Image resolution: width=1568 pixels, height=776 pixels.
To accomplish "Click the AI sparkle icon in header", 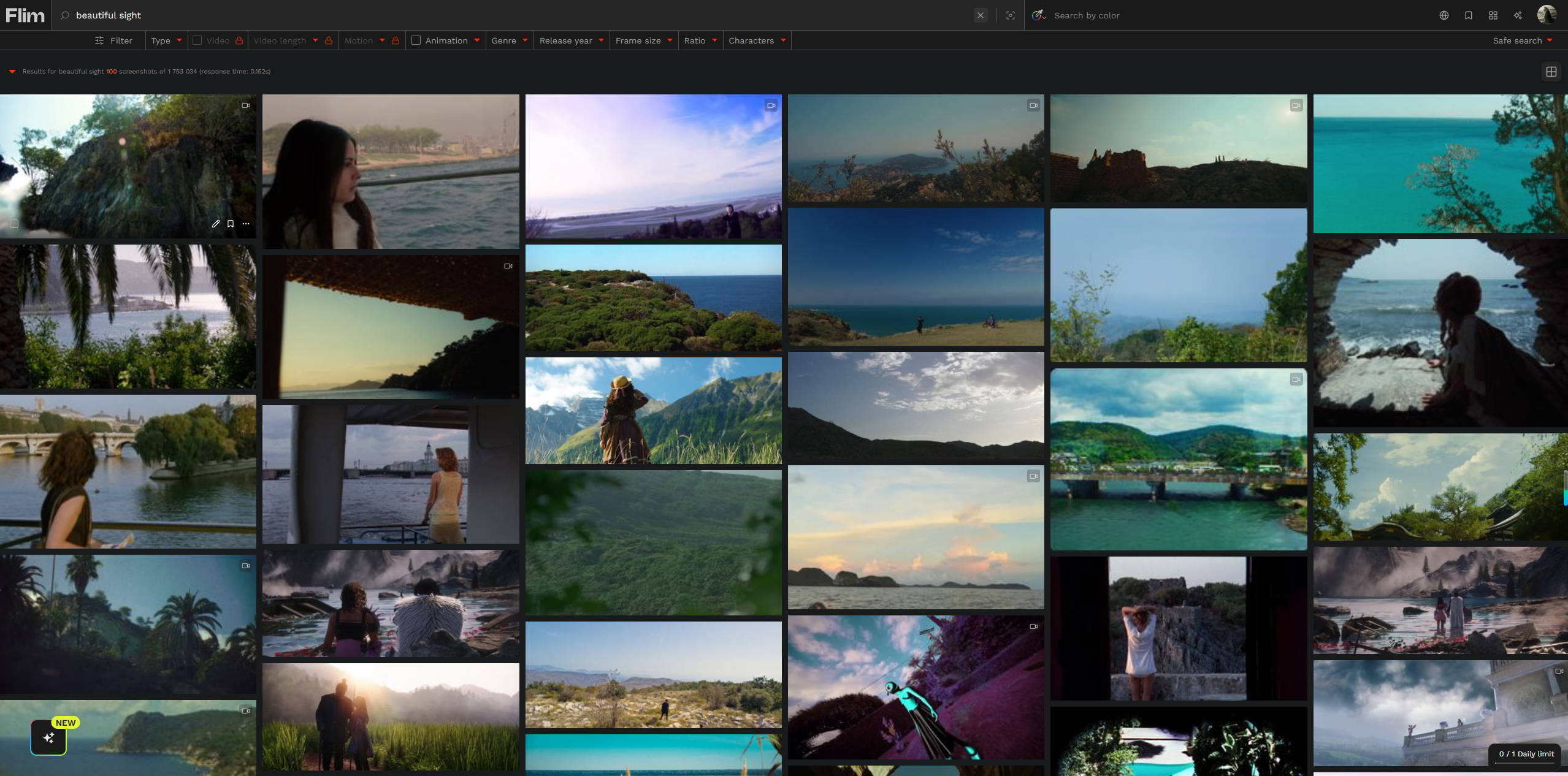I will (1518, 15).
